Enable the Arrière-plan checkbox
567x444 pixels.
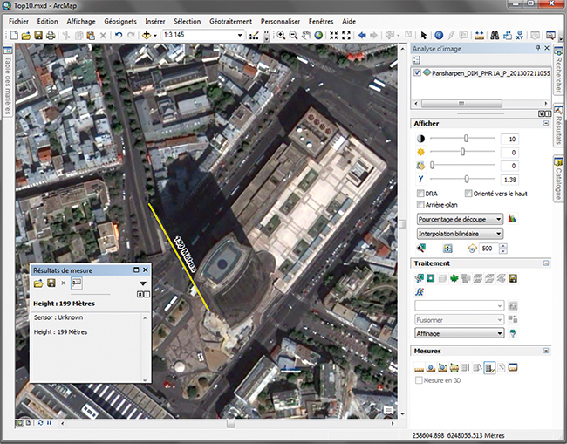(420, 205)
